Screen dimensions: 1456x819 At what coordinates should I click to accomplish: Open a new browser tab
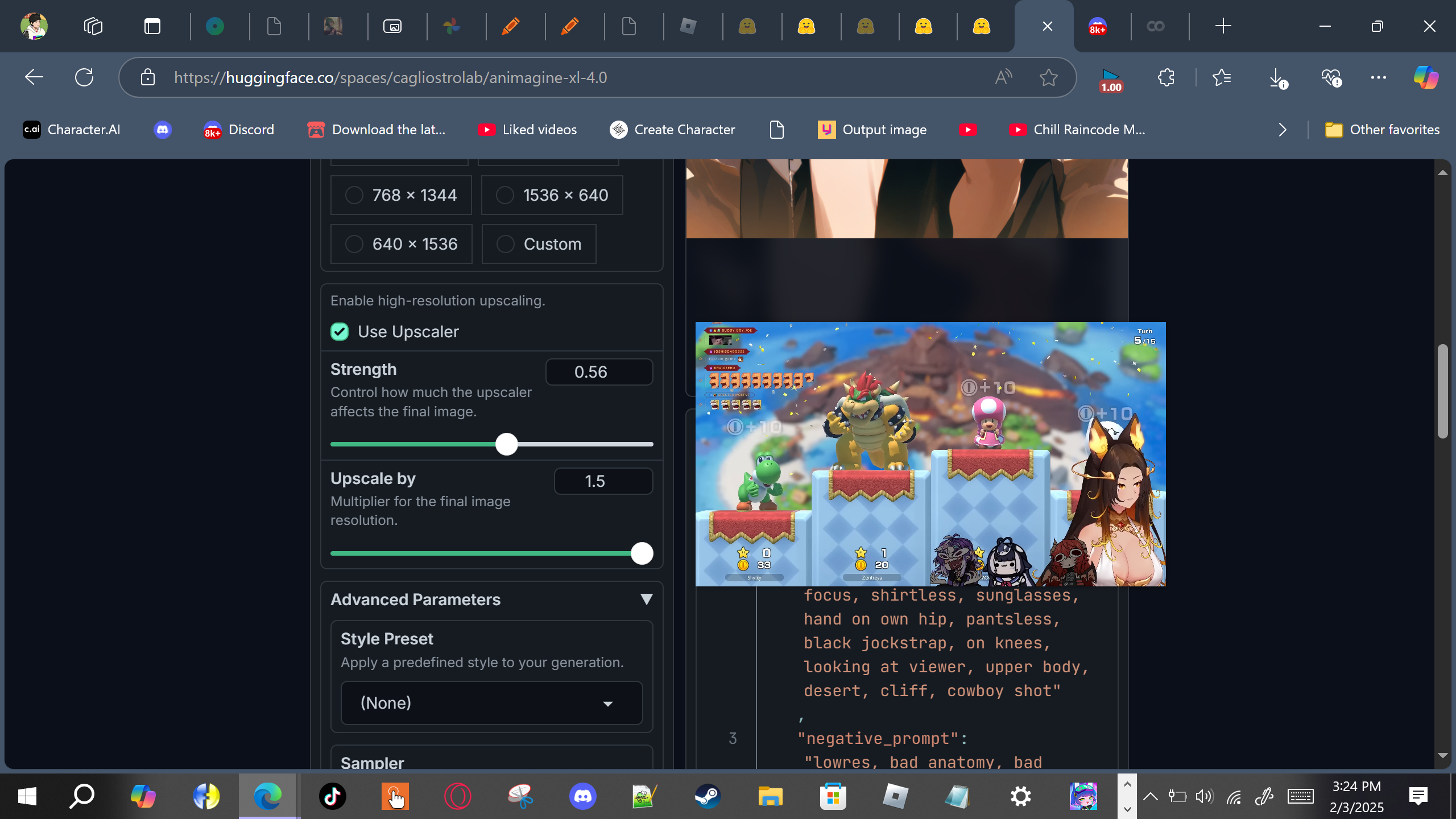point(1223,26)
